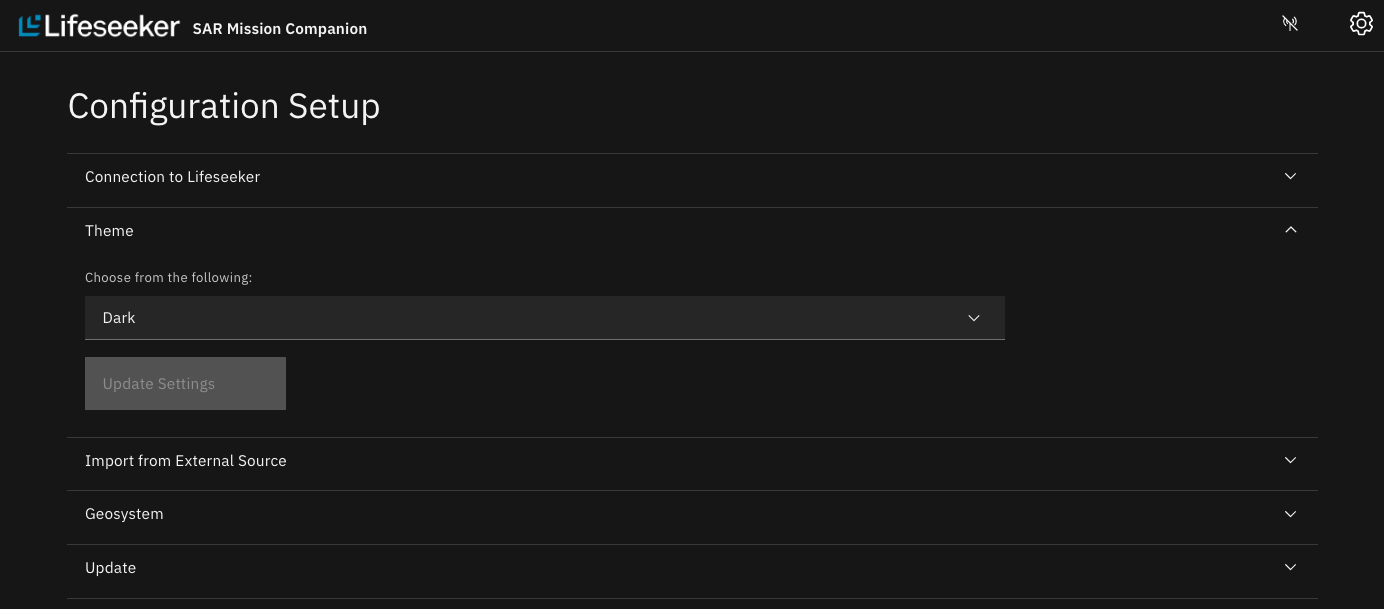Click the Lifeseeker logo icon
The width and height of the screenshot is (1384, 609).
(30, 26)
